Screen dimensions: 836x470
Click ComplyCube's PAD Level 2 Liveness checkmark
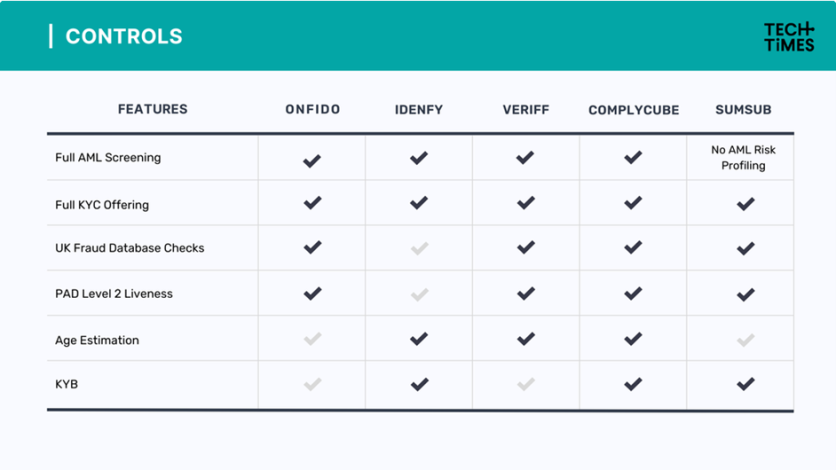point(633,293)
